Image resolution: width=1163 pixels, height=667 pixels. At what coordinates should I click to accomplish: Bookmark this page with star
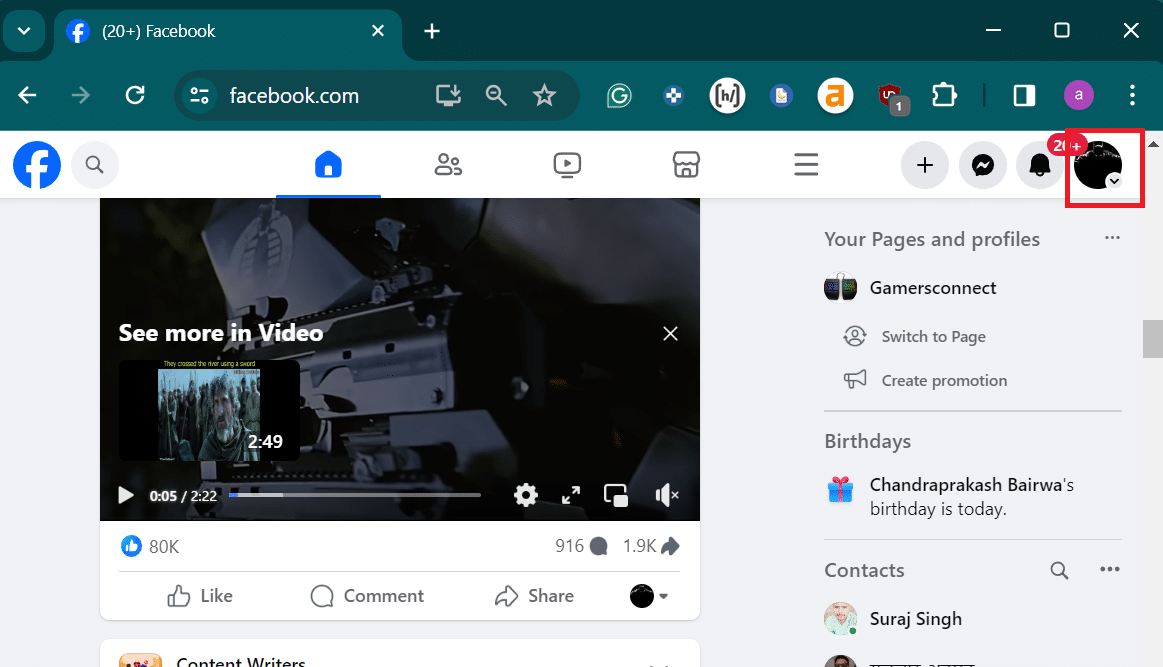pyautogui.click(x=544, y=95)
